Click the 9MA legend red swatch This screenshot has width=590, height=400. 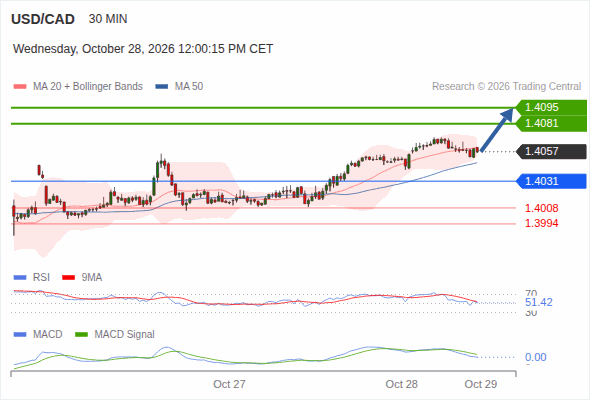click(x=68, y=278)
